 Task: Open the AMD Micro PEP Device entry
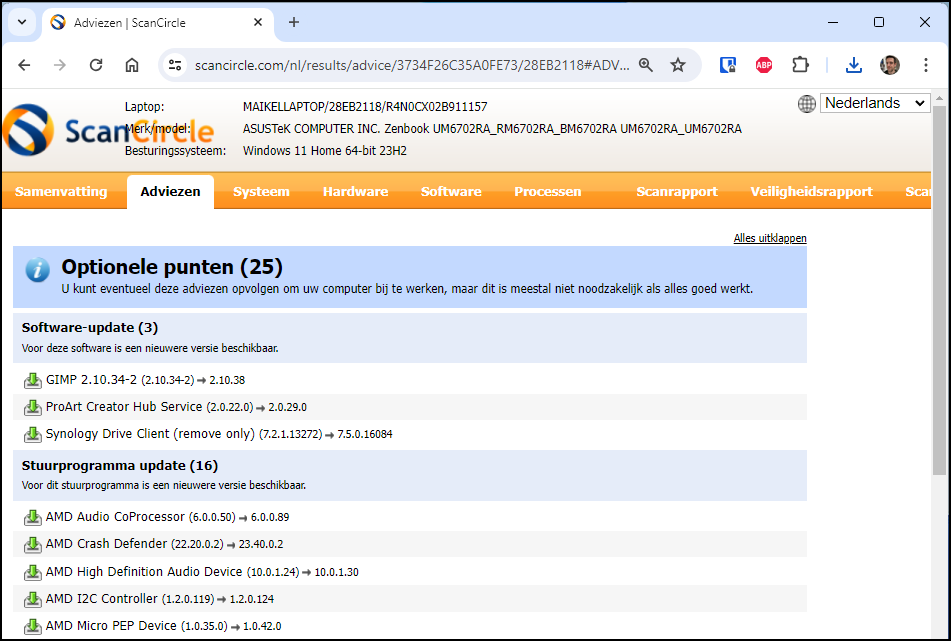[x=164, y=626]
